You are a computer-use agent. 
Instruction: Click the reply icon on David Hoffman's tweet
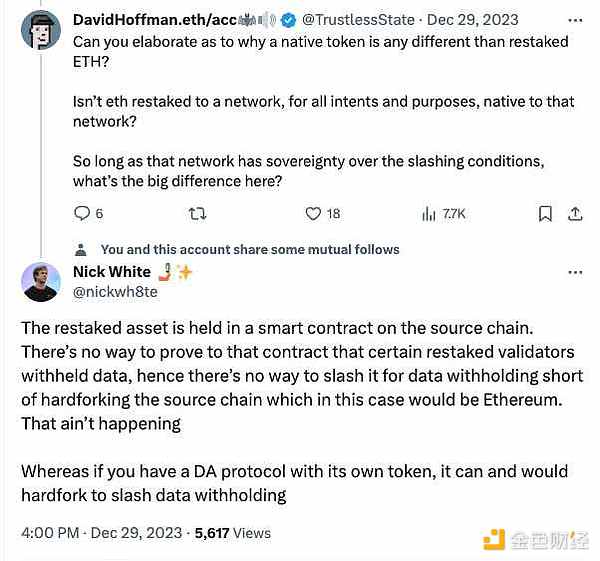coord(83,213)
